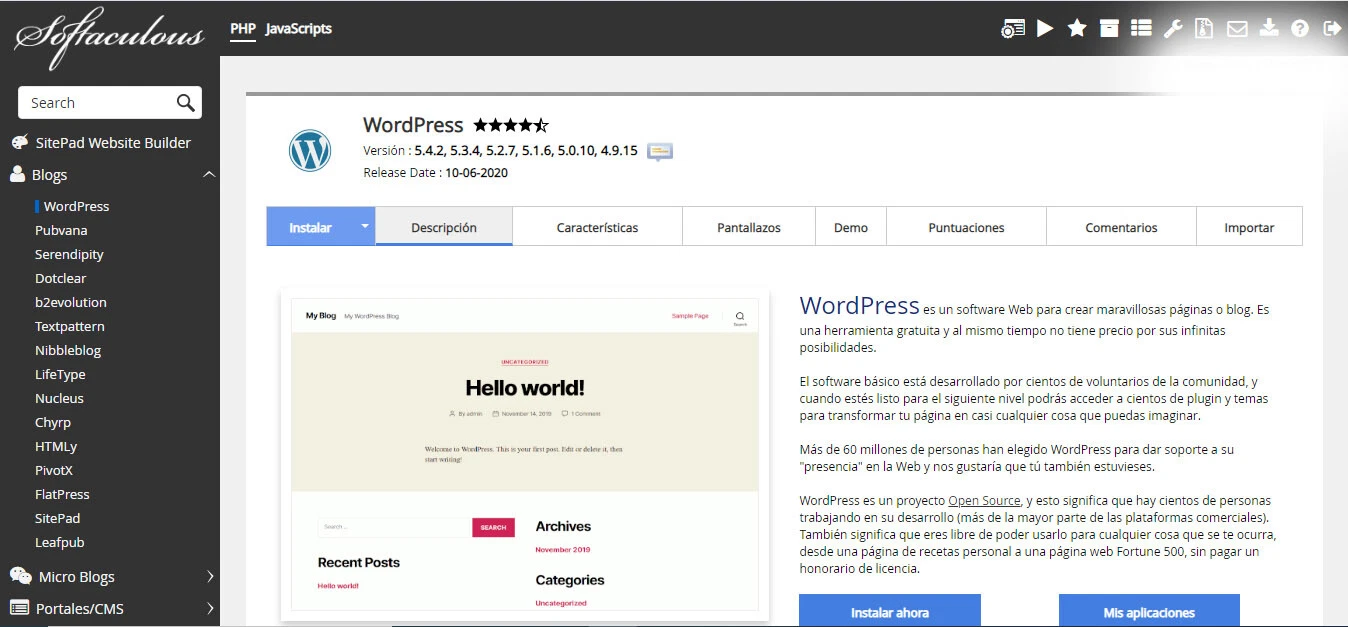Screen dimensions: 1348x627
Task: Open the Instalar dropdown arrow
Action: pyautogui.click(x=365, y=226)
